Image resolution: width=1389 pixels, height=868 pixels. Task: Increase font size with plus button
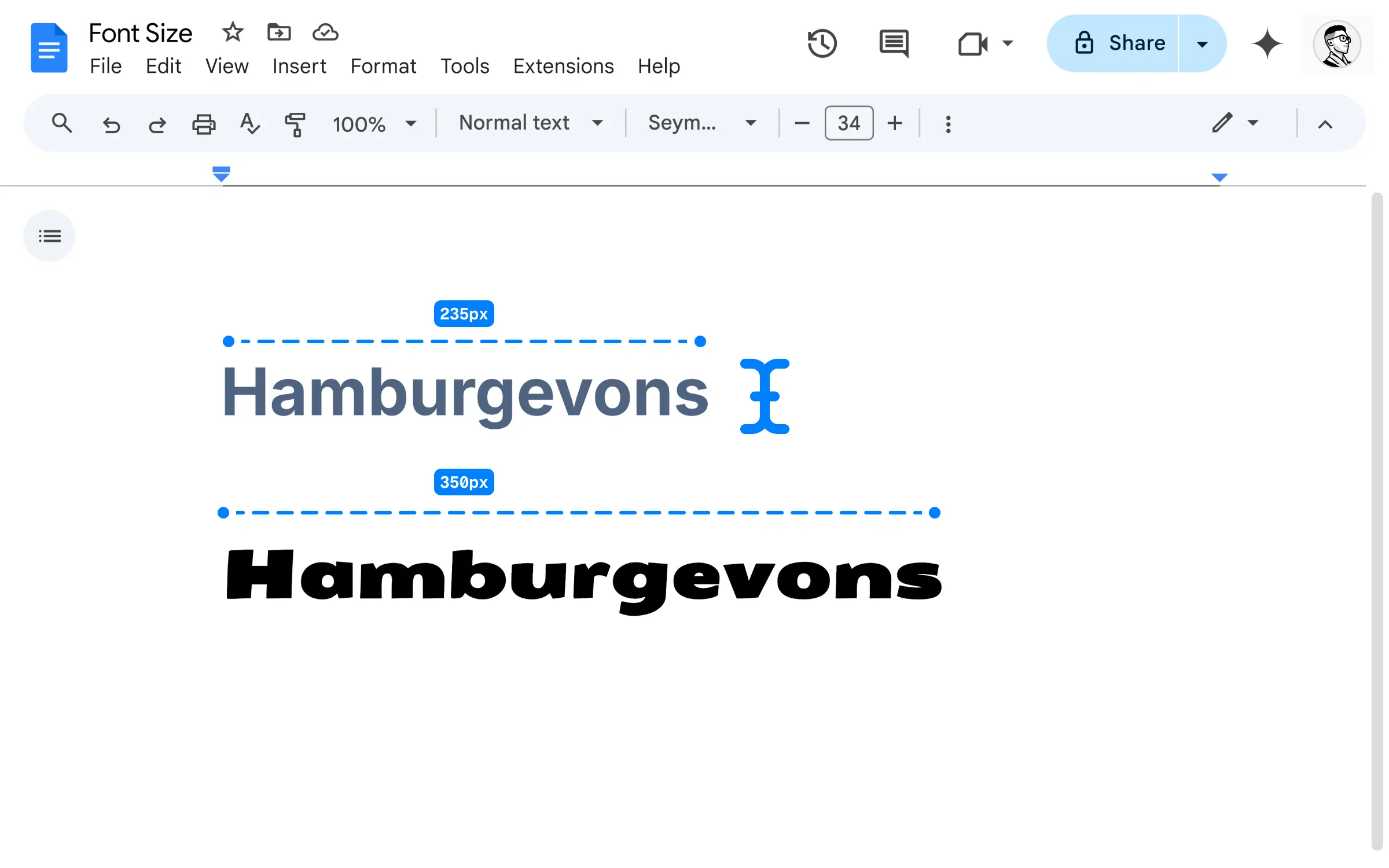tap(895, 123)
